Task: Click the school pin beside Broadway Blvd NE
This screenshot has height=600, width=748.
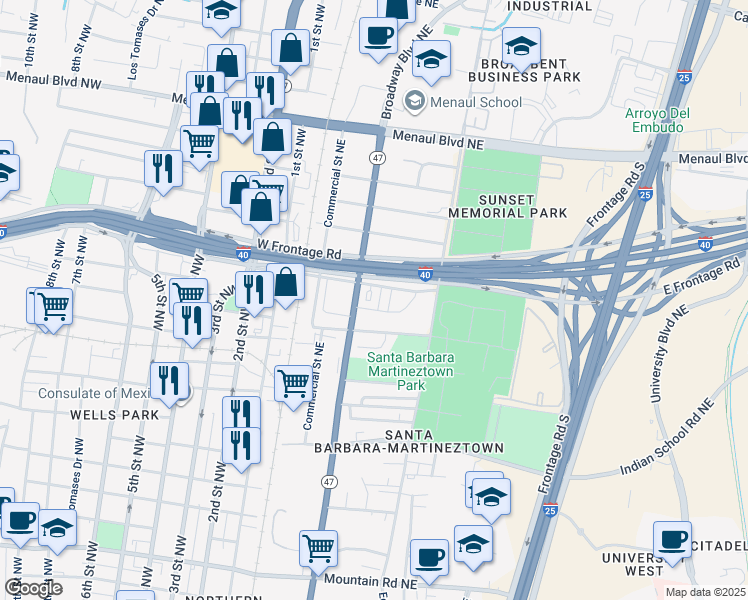Action: (431, 62)
